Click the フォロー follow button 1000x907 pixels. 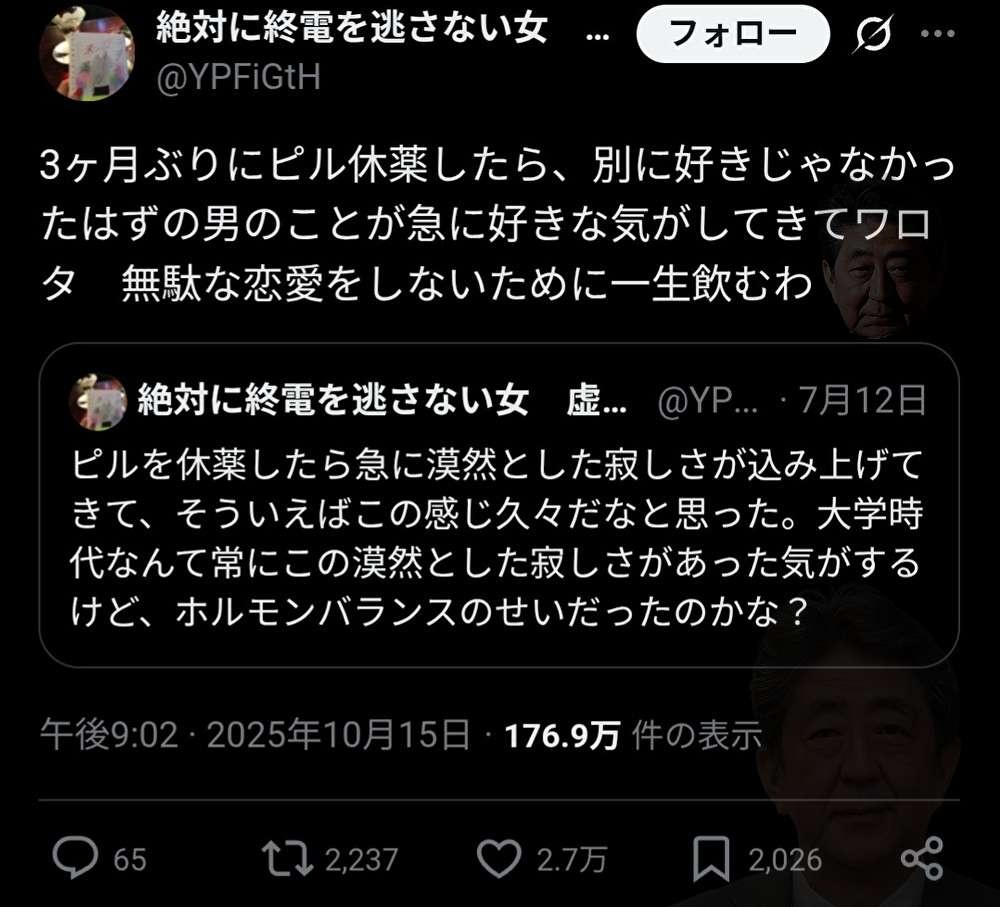[x=733, y=33]
